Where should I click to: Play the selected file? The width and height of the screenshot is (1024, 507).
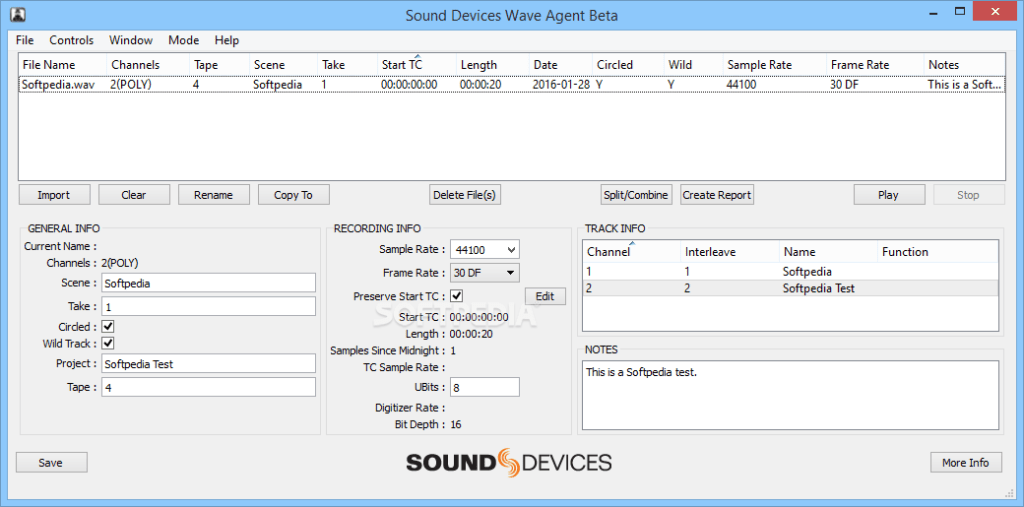(888, 195)
